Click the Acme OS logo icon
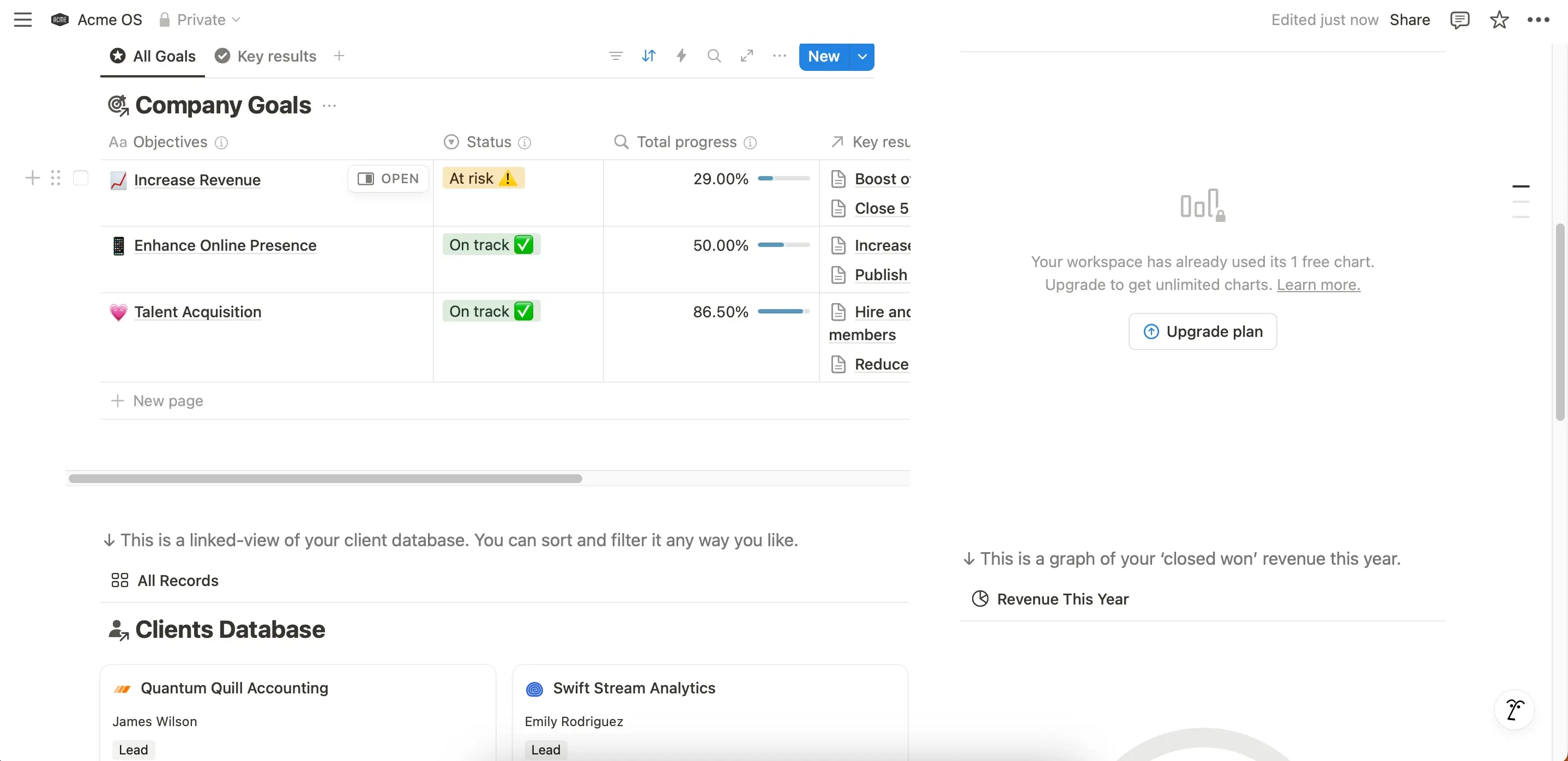Image resolution: width=1568 pixels, height=761 pixels. [59, 20]
